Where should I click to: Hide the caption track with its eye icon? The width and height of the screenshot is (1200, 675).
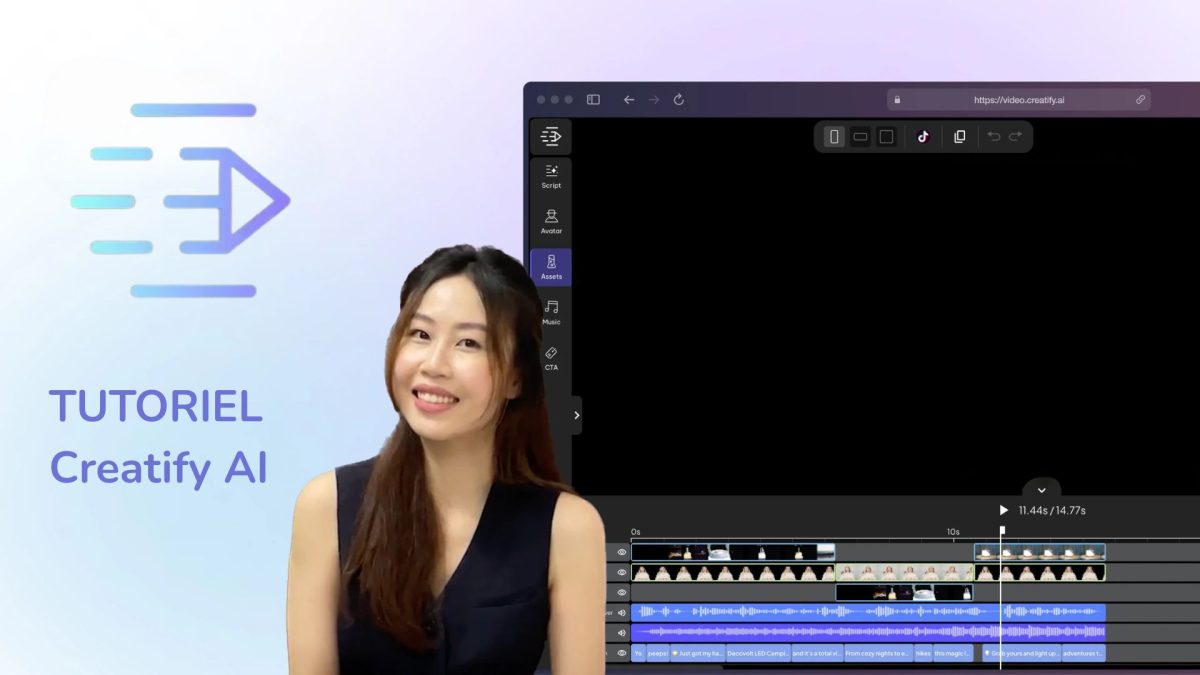pyautogui.click(x=621, y=653)
